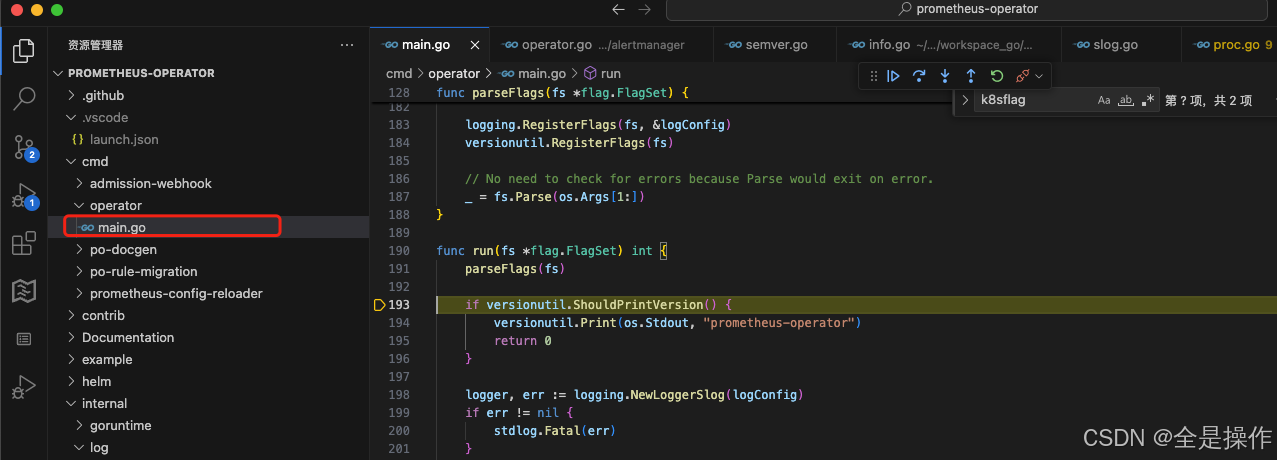The width and height of the screenshot is (1277, 460).
Task: Select main.go in the explorer tree
Action: click(x=208, y=227)
